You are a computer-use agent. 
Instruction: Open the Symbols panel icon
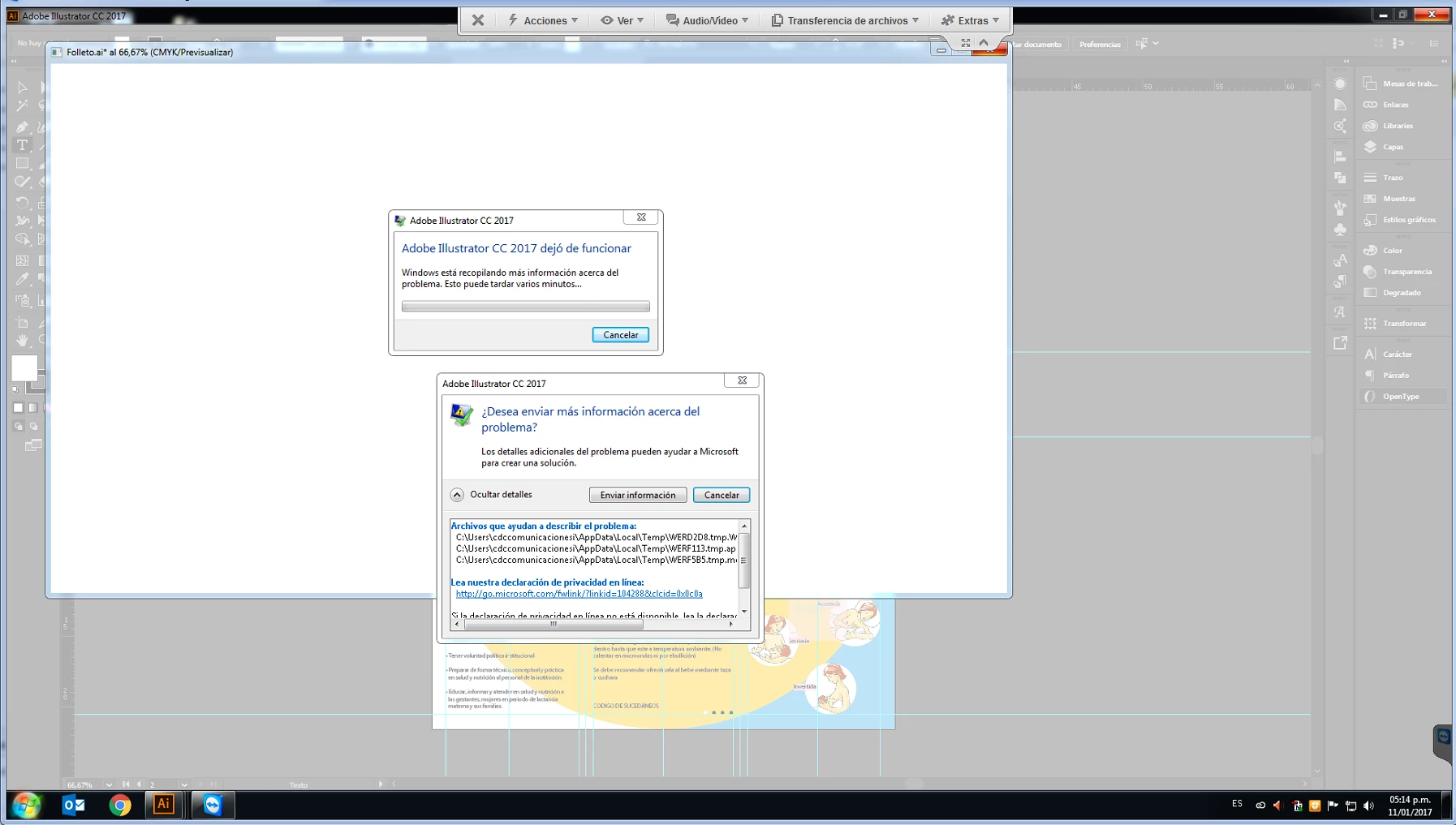1340,230
